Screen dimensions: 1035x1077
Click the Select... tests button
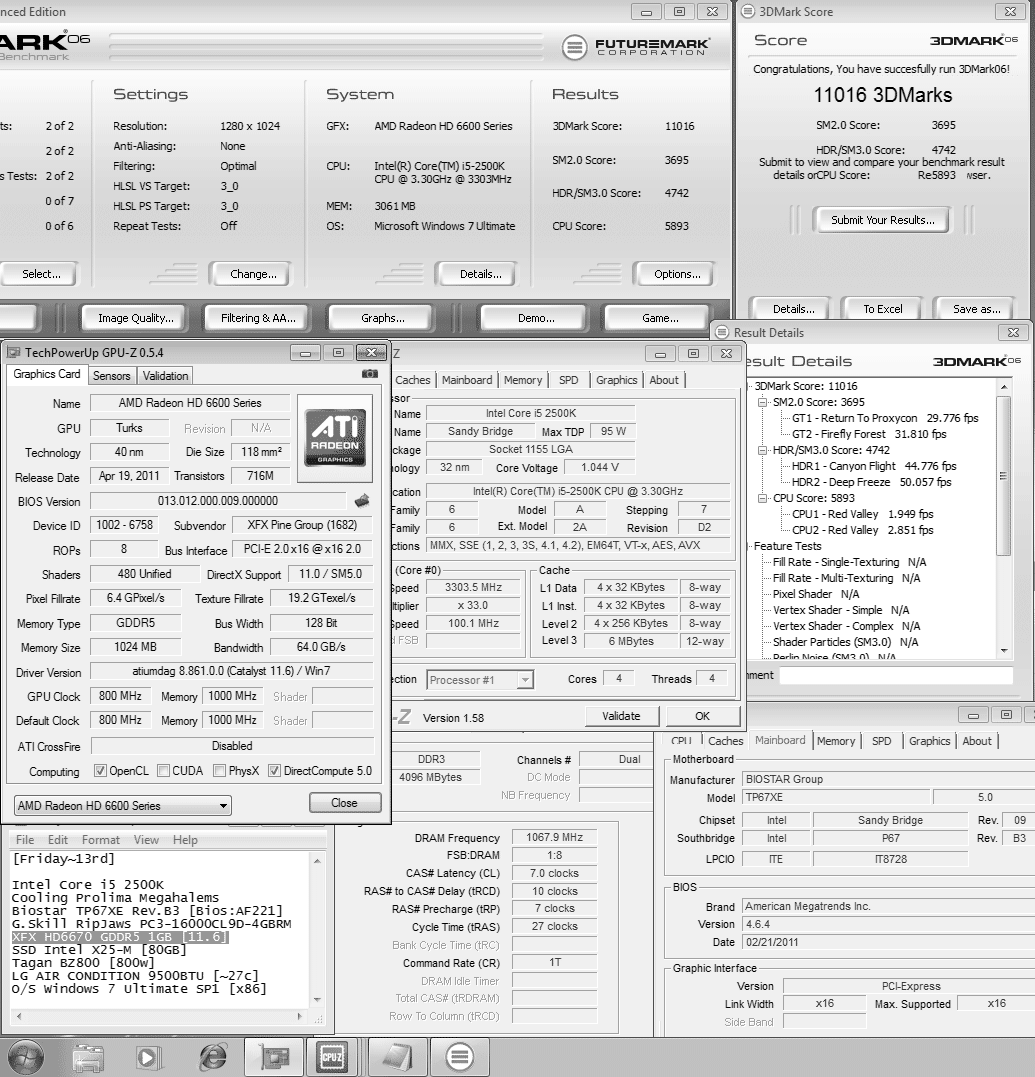tap(38, 274)
